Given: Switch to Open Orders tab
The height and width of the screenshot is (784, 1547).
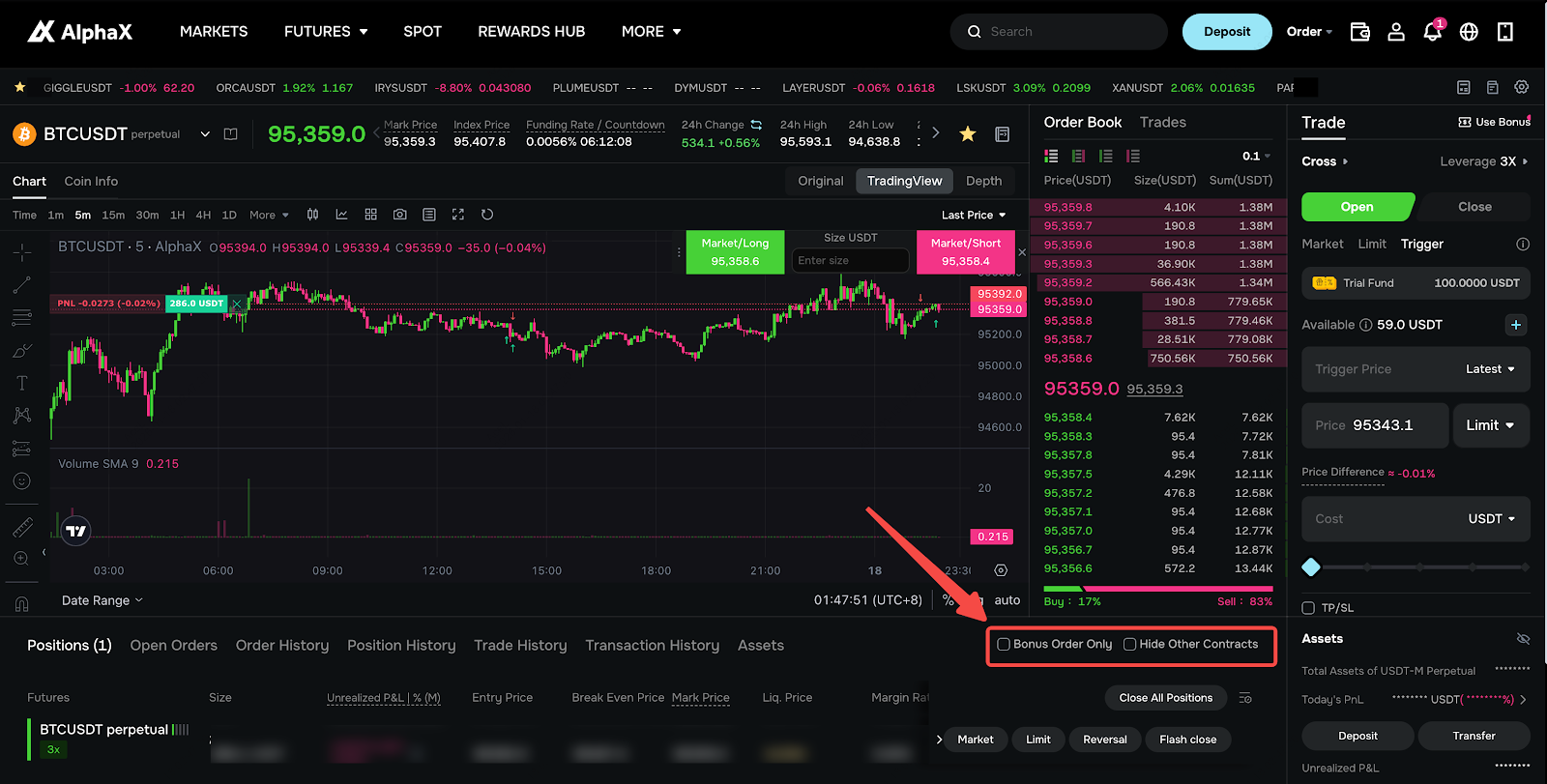Looking at the screenshot, I should click(174, 646).
